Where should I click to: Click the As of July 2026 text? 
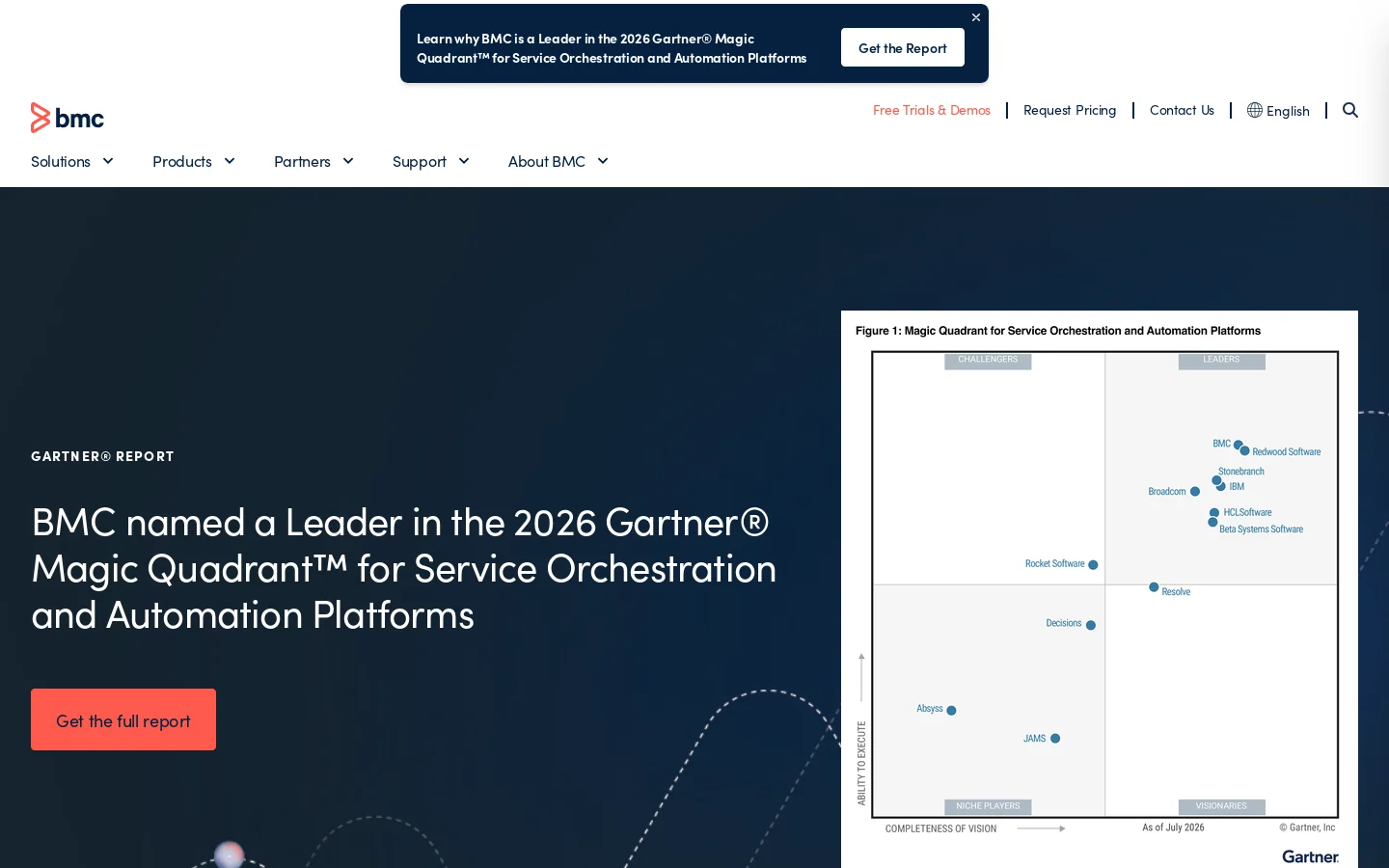coord(1173,827)
